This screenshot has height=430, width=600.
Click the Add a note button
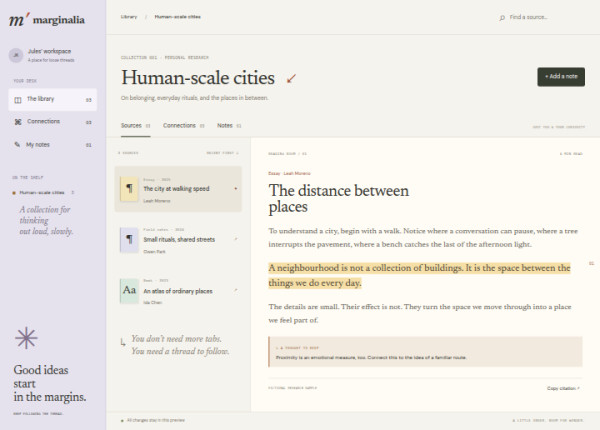561,77
